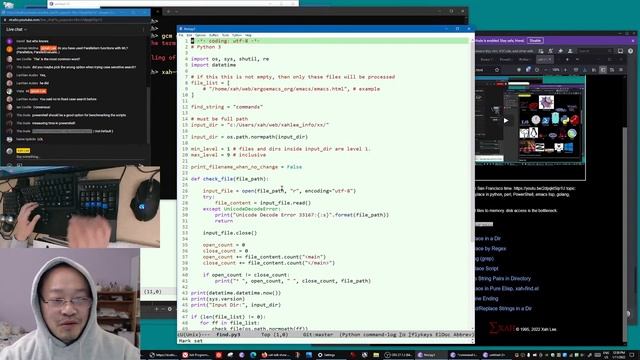Viewport: 640px width, 360px height.
Task: Click the Python mode name in Emacs mode line
Action: click(x=351, y=335)
